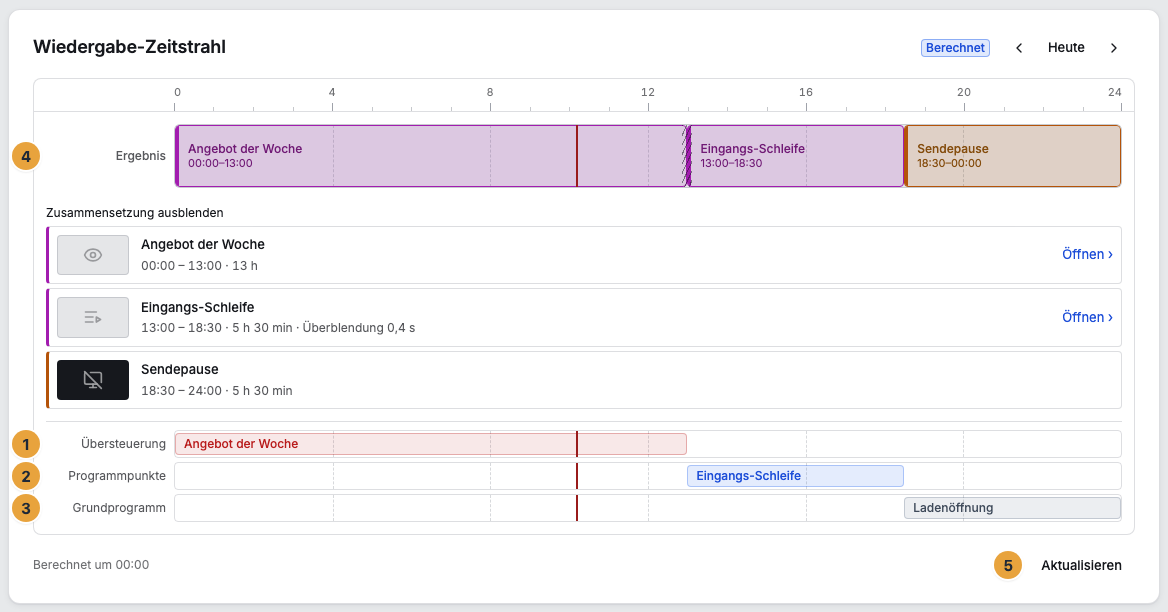Viewport: 1168px width, 612px height.
Task: Click Ladenöffnung bar in Grundprogramm row
Action: point(1012,508)
